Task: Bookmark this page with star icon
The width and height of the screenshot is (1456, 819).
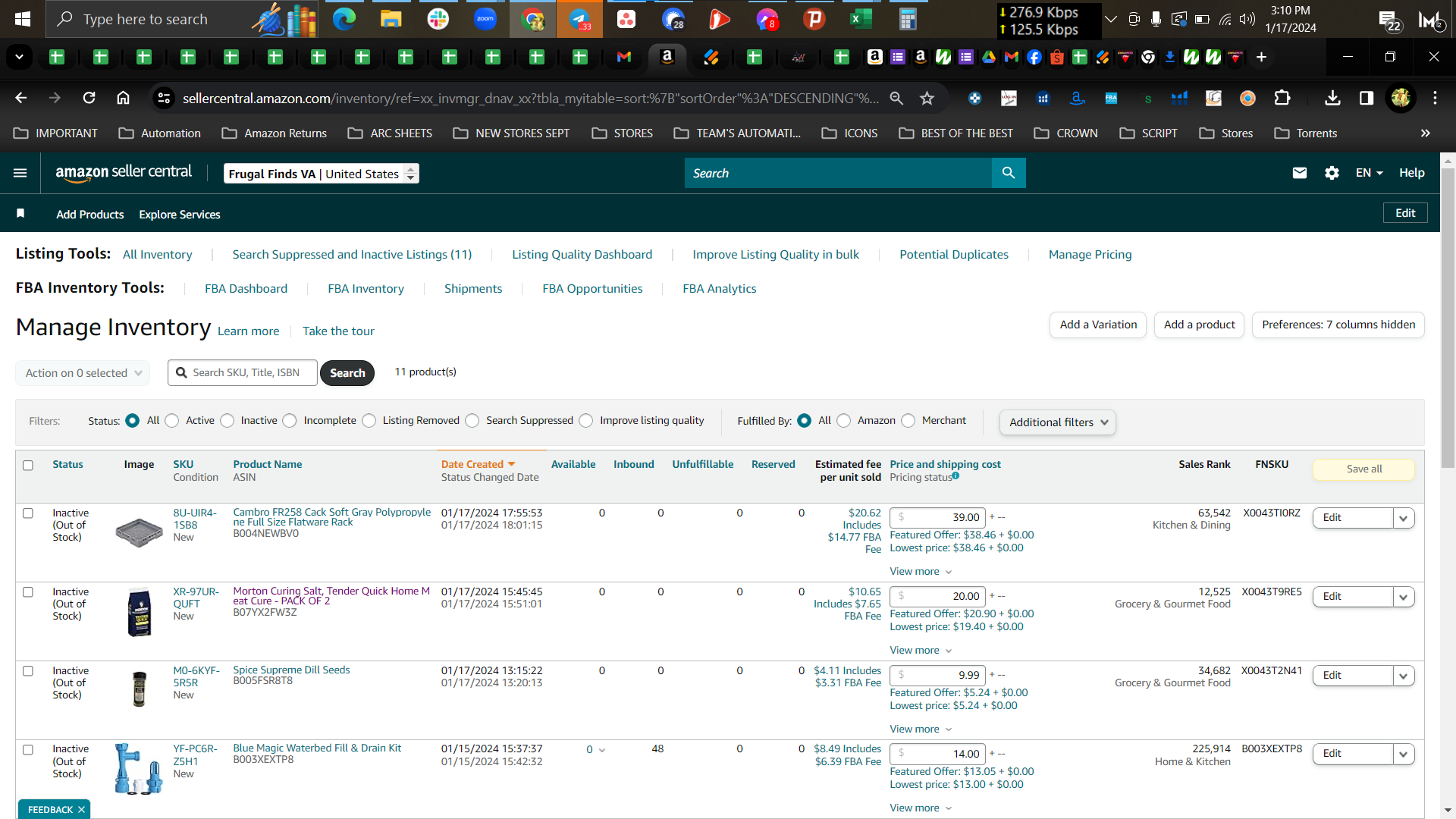Action: (927, 98)
